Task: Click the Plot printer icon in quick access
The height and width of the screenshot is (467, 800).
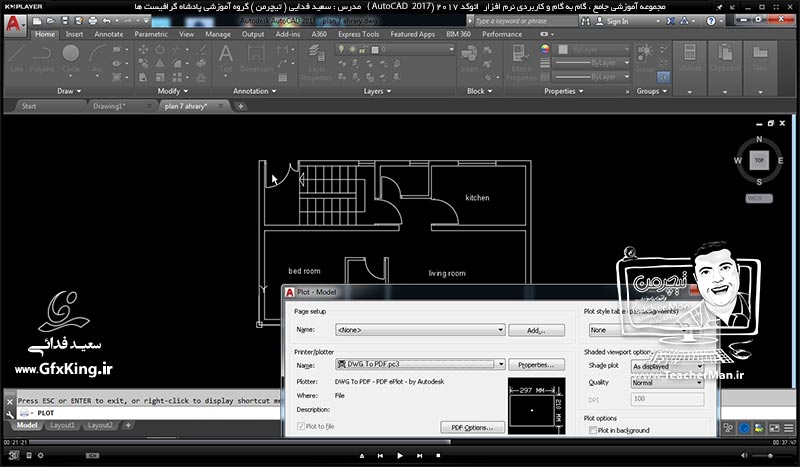Action: coord(92,21)
